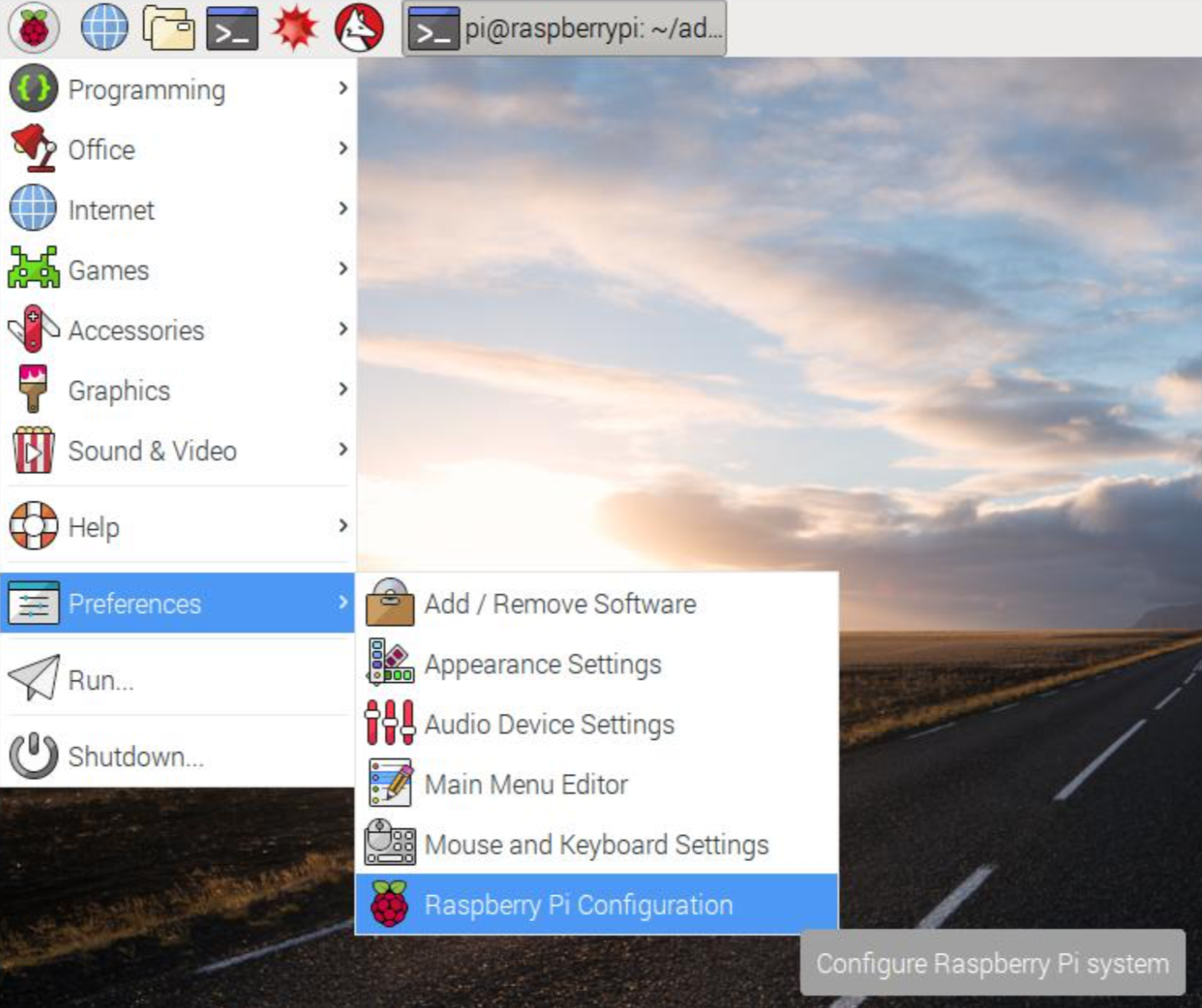Viewport: 1202px width, 1008px height.
Task: Expand the Help submenu arrow
Action: coord(343,526)
